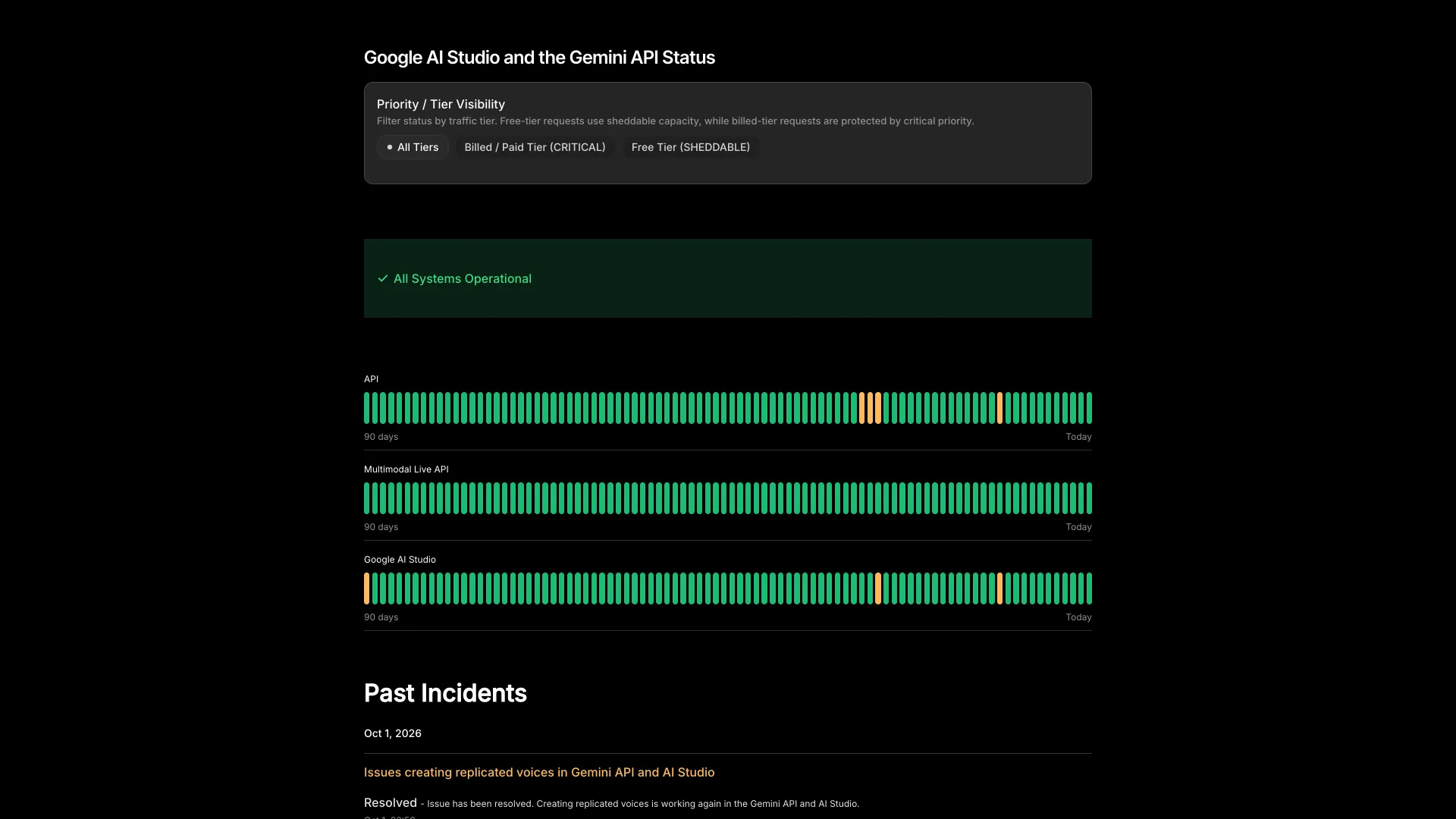Click the Oct 1, 2026 date
Screen dimensions: 1456x819
(x=393, y=733)
